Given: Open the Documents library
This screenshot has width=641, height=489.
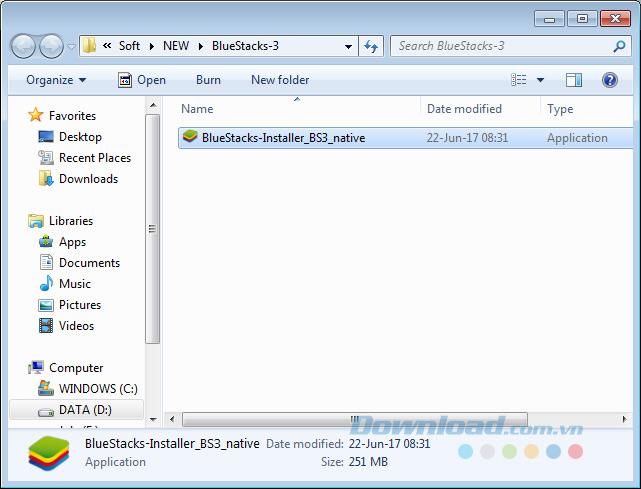Looking at the screenshot, I should 89,263.
